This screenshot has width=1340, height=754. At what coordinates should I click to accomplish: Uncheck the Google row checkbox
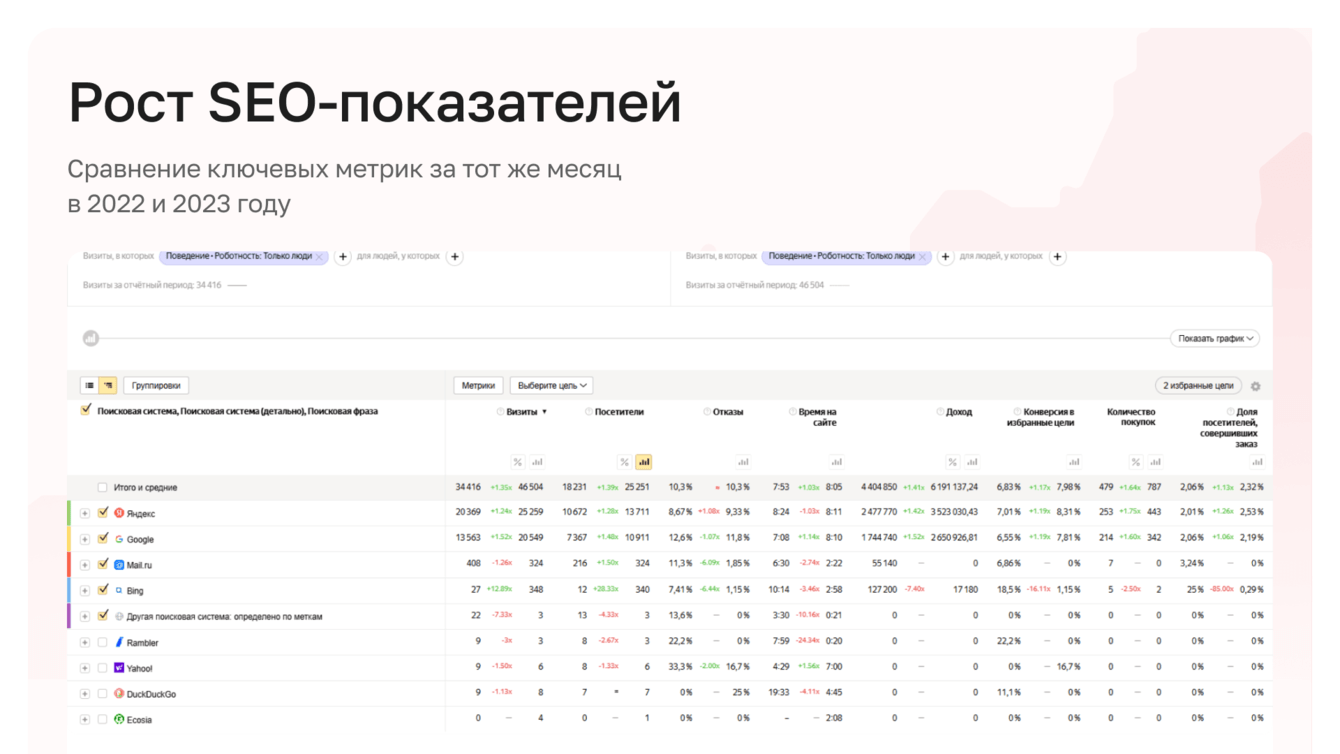pyautogui.click(x=102, y=538)
